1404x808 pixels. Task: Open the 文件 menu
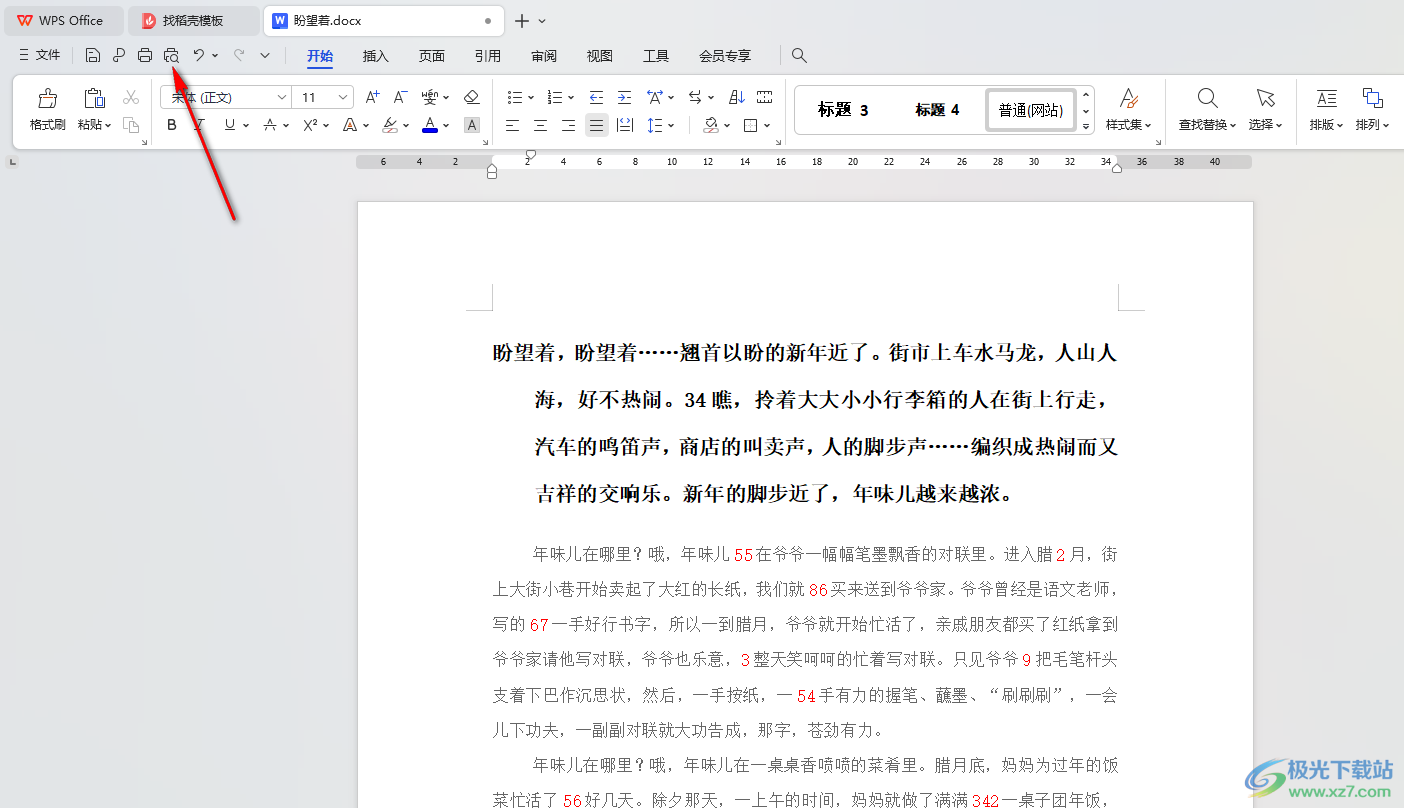[x=40, y=56]
